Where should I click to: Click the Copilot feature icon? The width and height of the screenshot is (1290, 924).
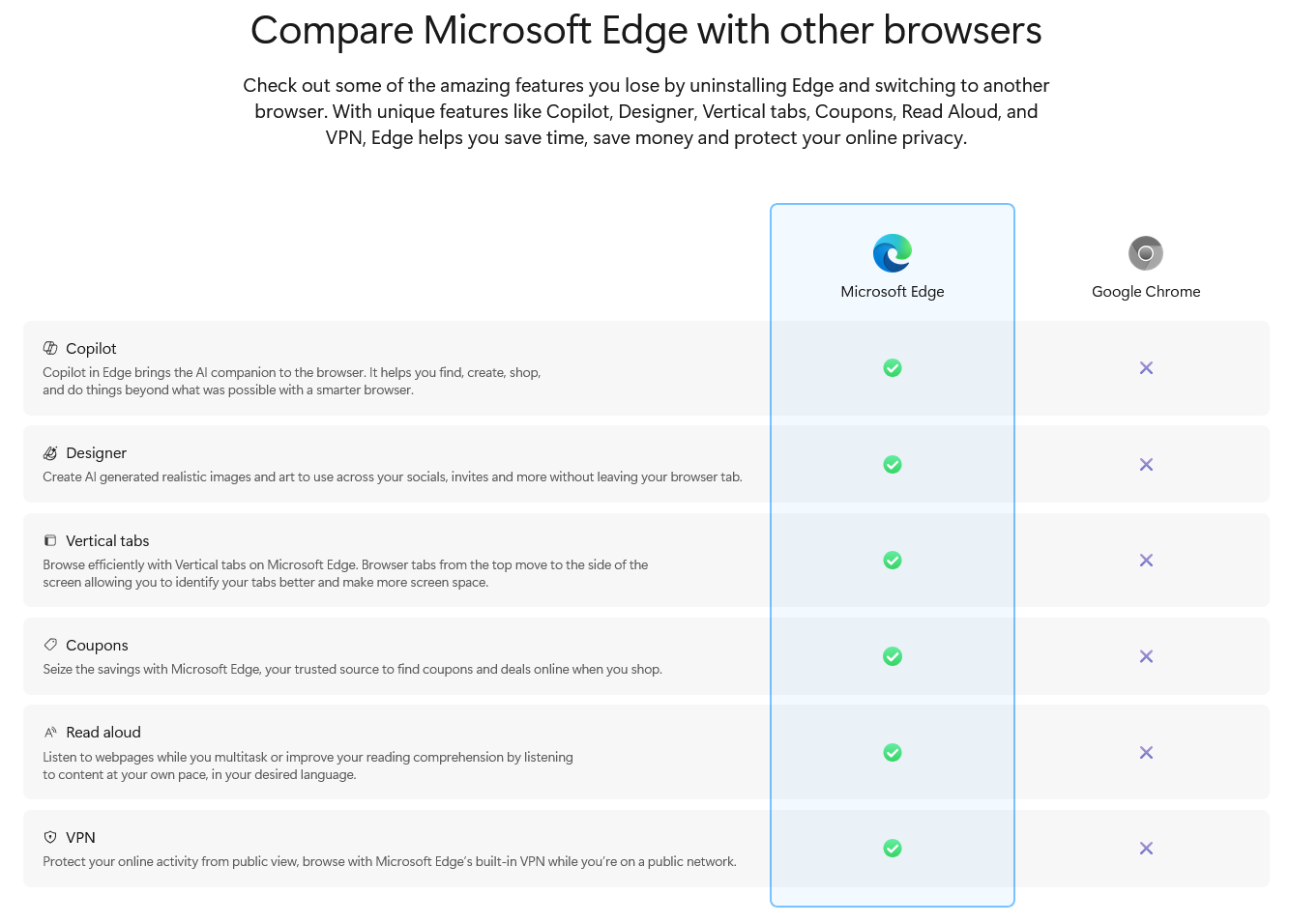point(50,348)
